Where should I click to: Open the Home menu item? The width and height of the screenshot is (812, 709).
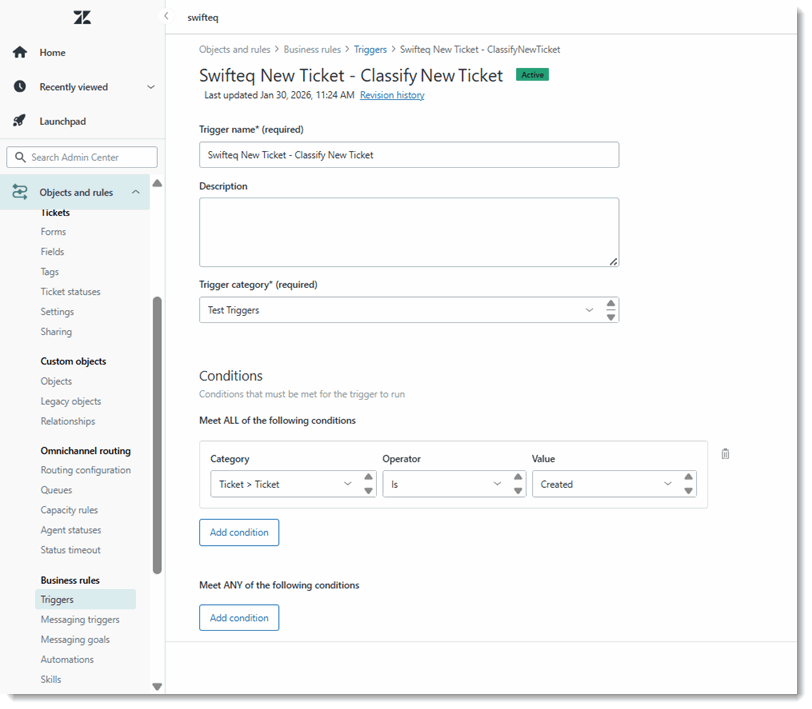pos(52,52)
